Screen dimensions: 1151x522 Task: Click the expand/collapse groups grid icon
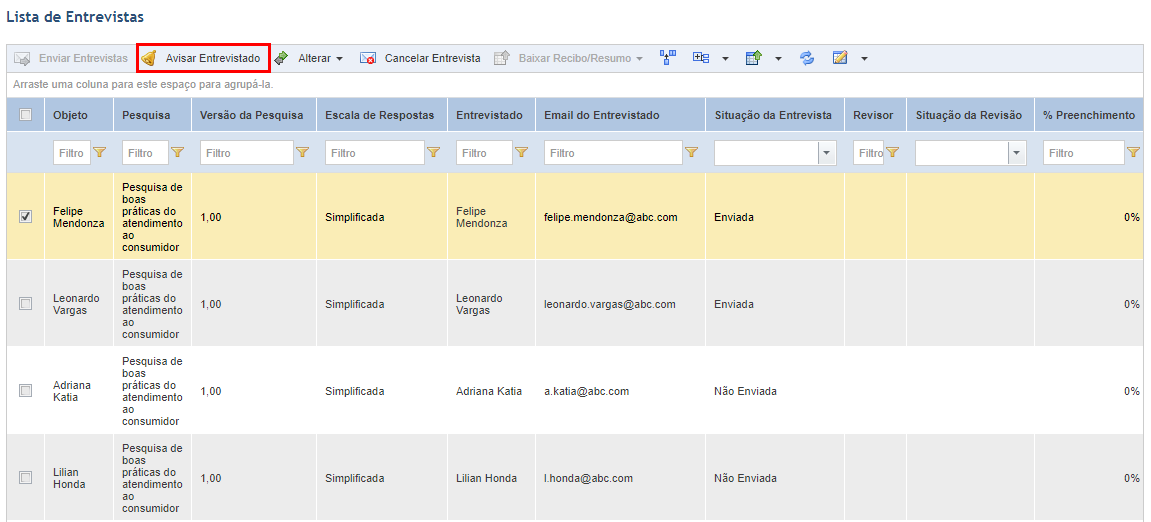pyautogui.click(x=701, y=58)
